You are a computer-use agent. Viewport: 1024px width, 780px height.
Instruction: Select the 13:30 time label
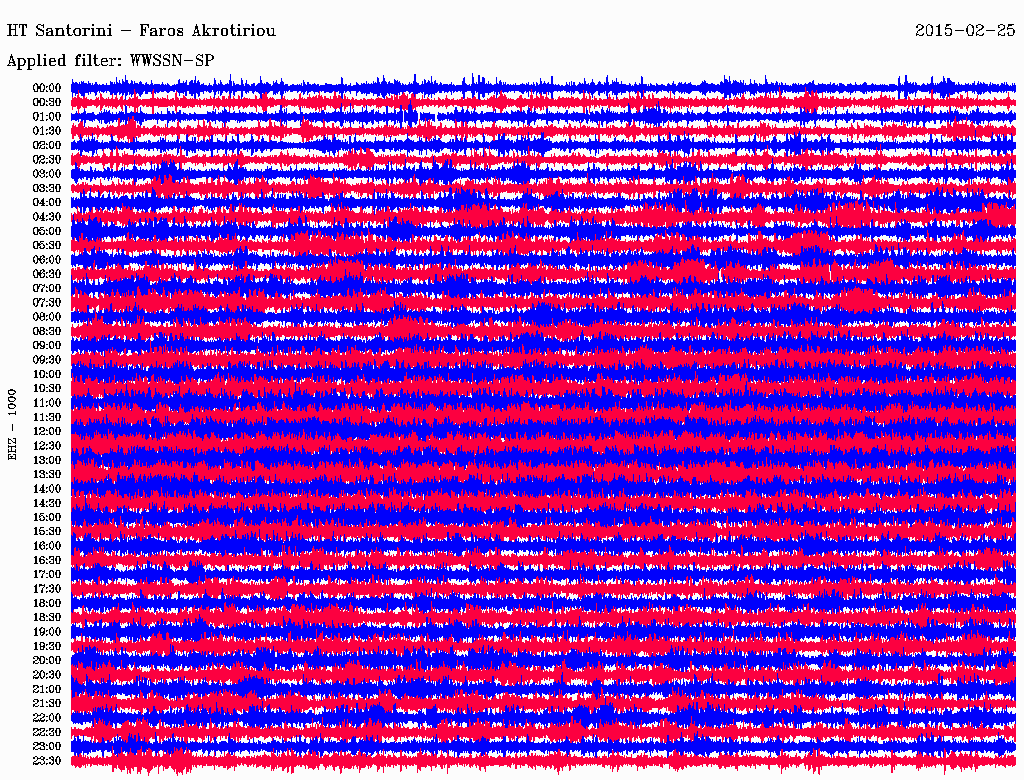pyautogui.click(x=47, y=475)
